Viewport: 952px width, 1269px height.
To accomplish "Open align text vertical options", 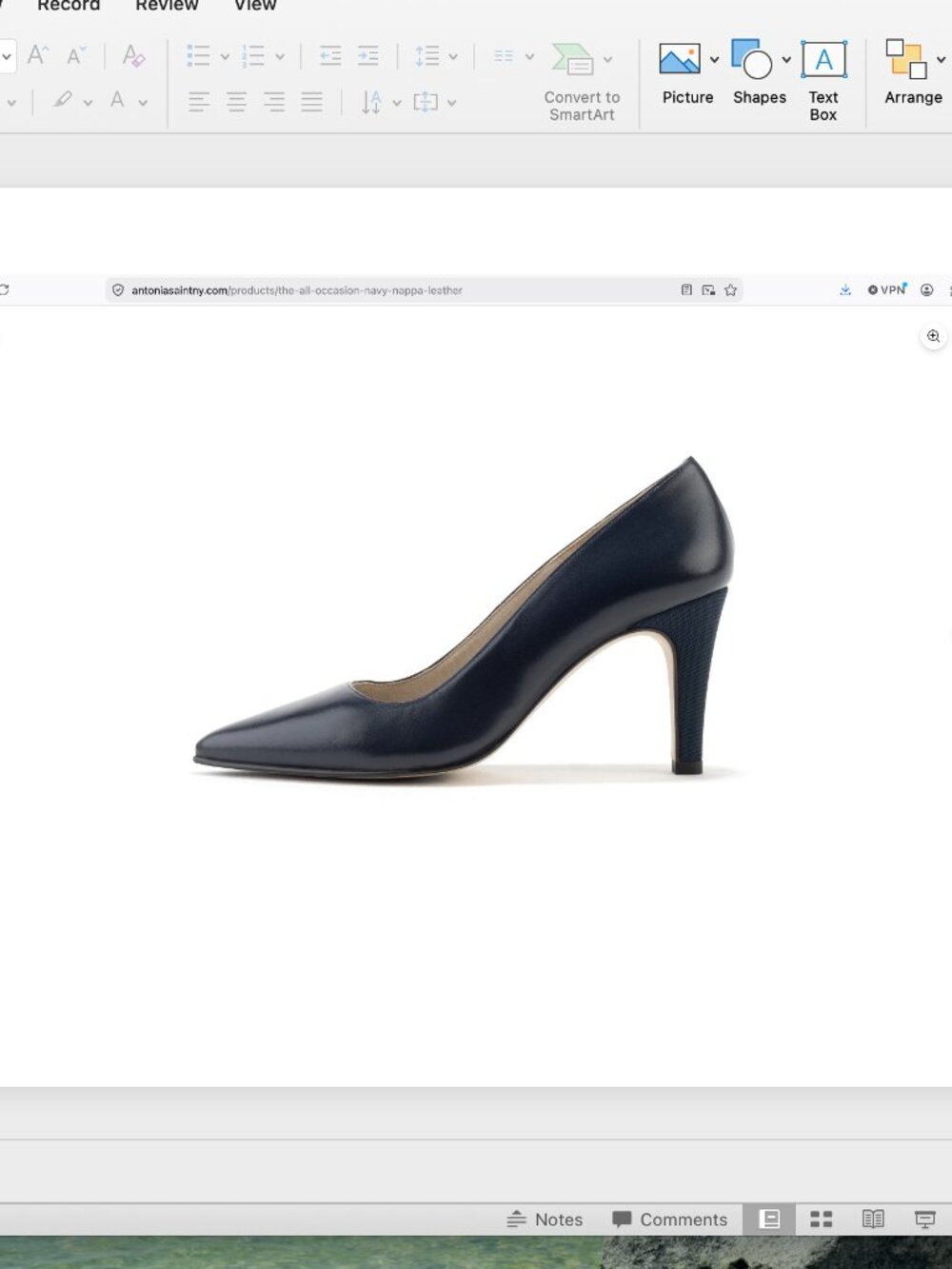I will (x=426, y=102).
